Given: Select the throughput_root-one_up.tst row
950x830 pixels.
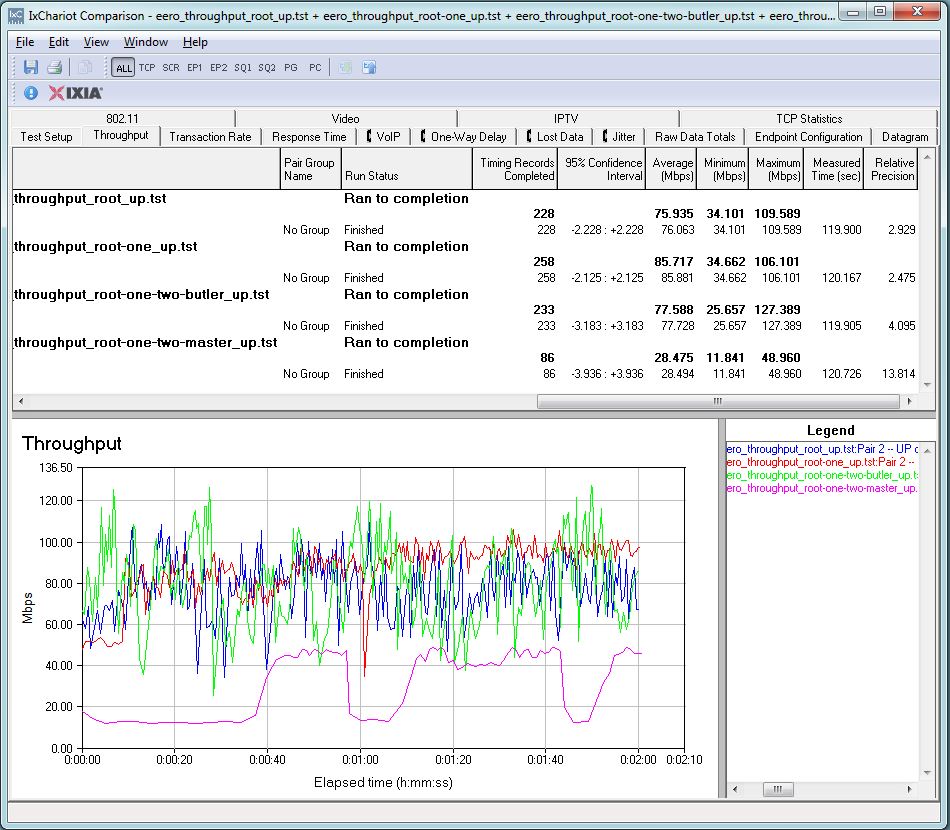Looking at the screenshot, I should 465,247.
